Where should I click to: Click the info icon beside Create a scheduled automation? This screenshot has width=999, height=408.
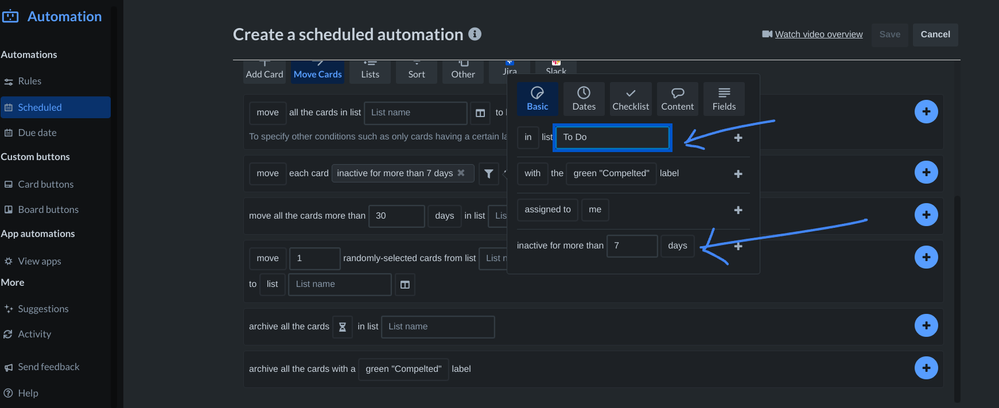(x=475, y=34)
